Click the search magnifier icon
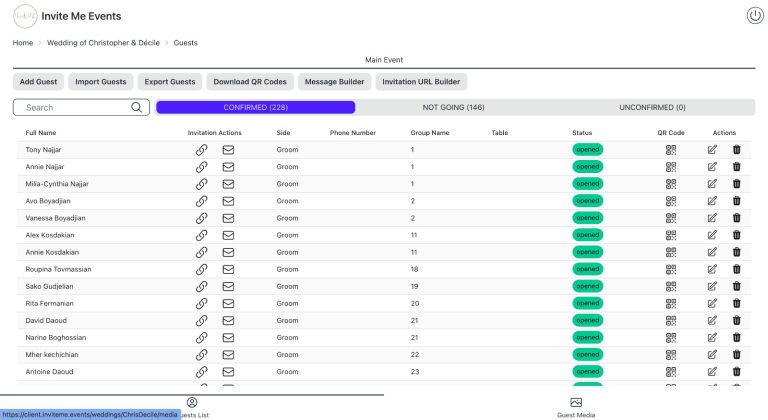 pyautogui.click(x=137, y=107)
